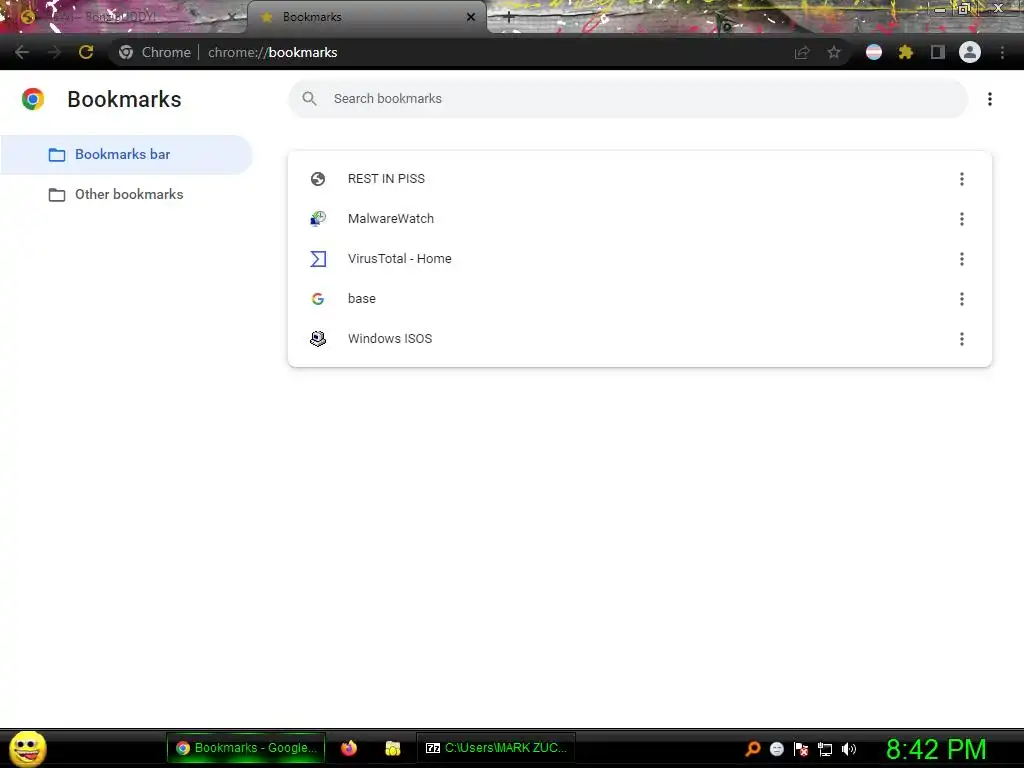This screenshot has width=1024, height=768.
Task: Click the Chrome logo beside Bookmarks heading
Action: [33, 99]
